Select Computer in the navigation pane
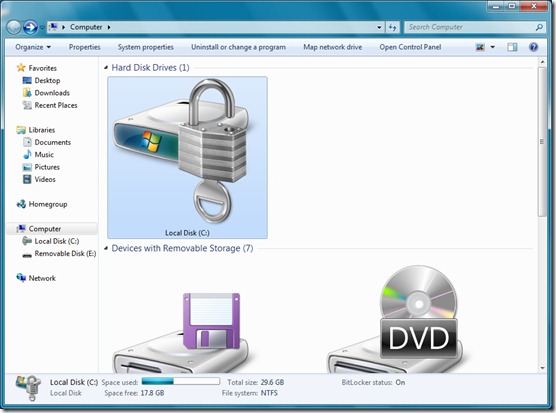Viewport: 556px width, 413px height. (45, 229)
